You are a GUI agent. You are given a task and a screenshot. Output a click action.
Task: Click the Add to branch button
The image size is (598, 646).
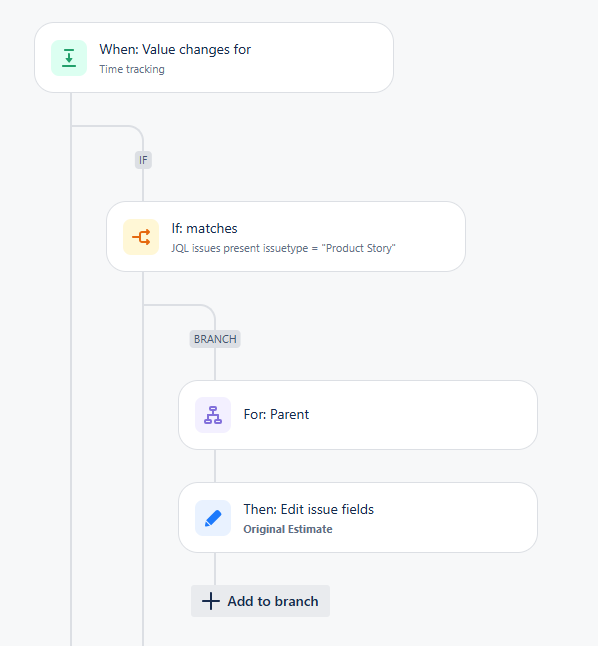[x=260, y=601]
